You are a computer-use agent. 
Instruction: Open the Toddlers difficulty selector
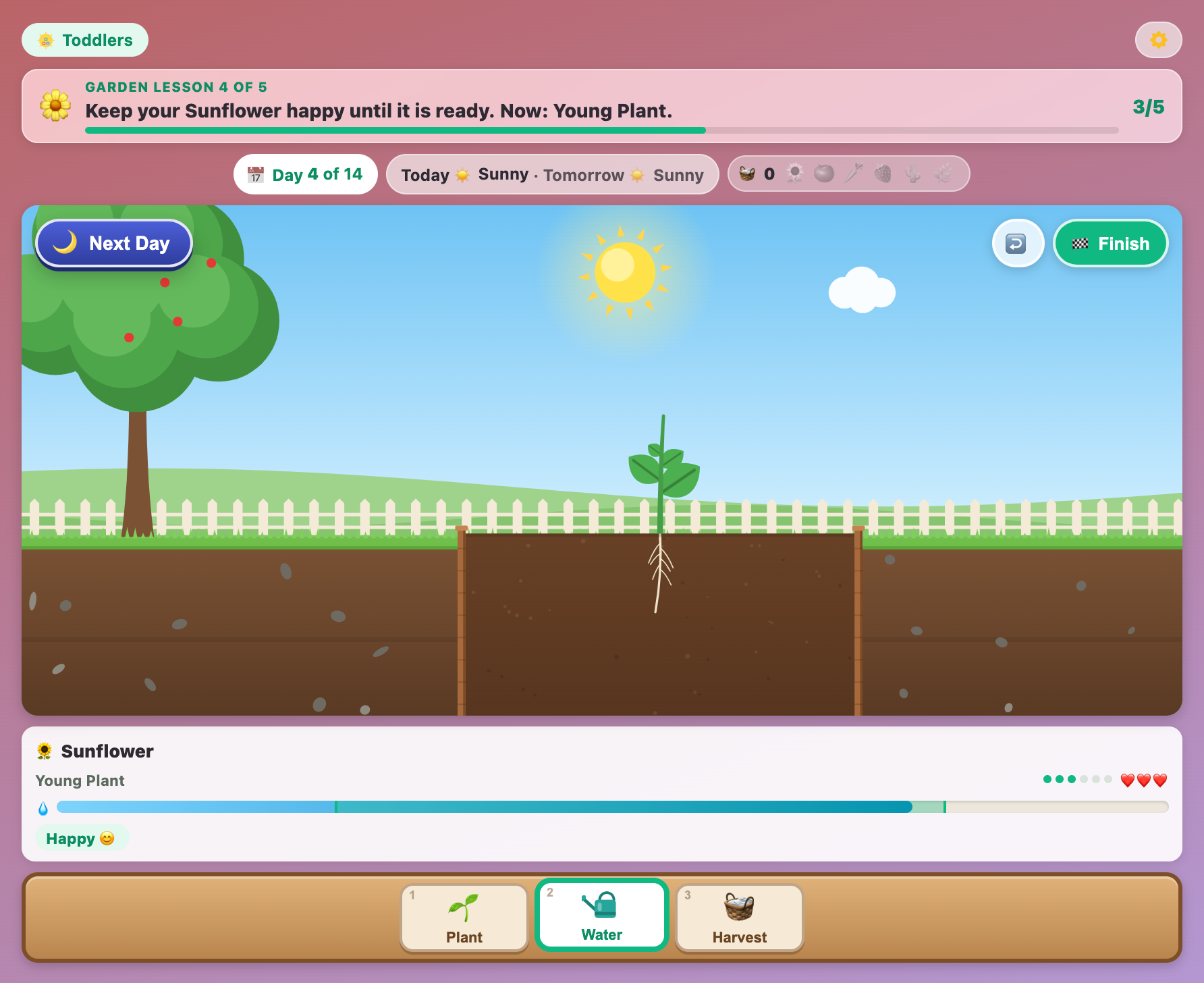[85, 40]
